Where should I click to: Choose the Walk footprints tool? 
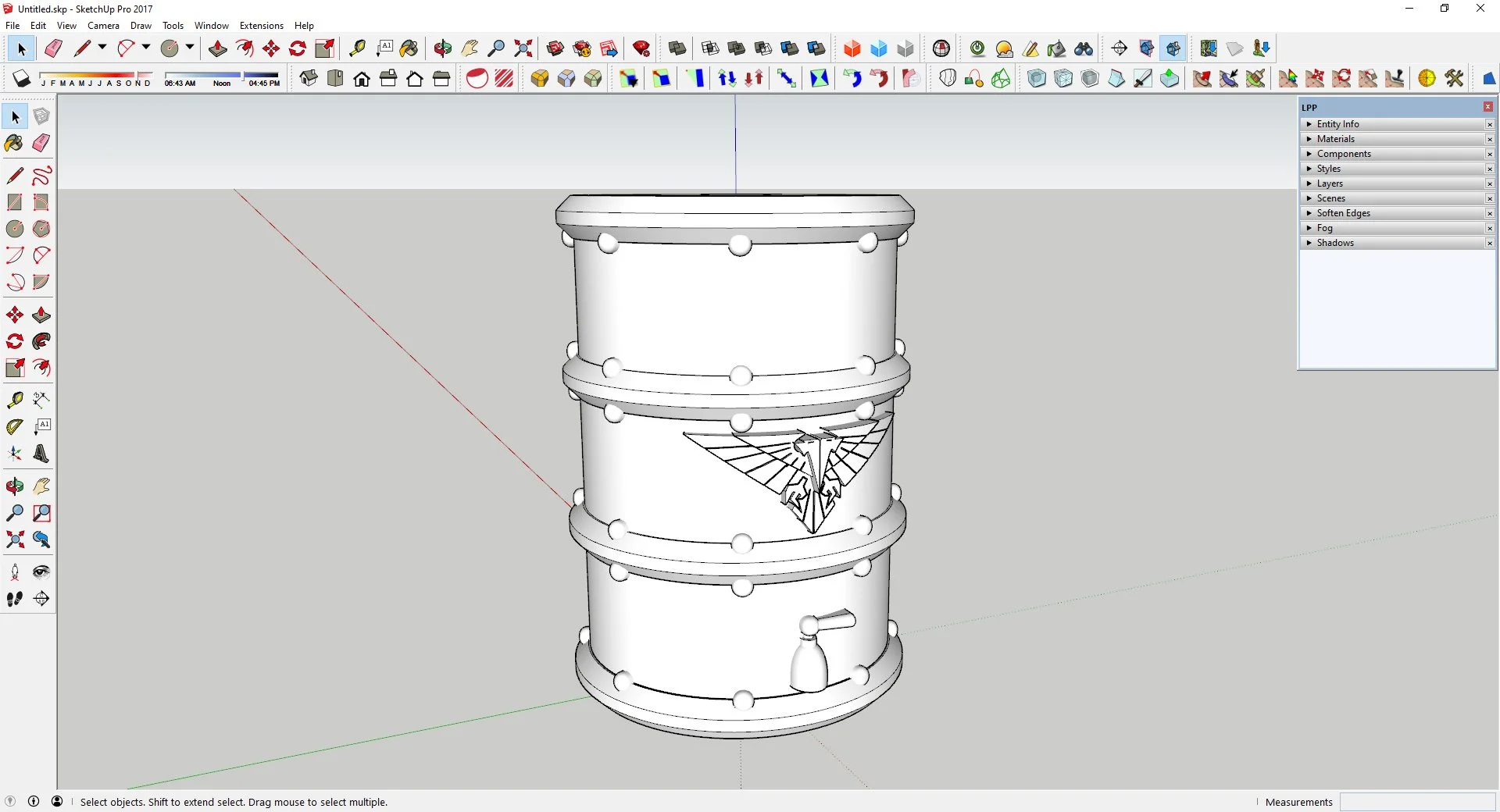point(15,599)
